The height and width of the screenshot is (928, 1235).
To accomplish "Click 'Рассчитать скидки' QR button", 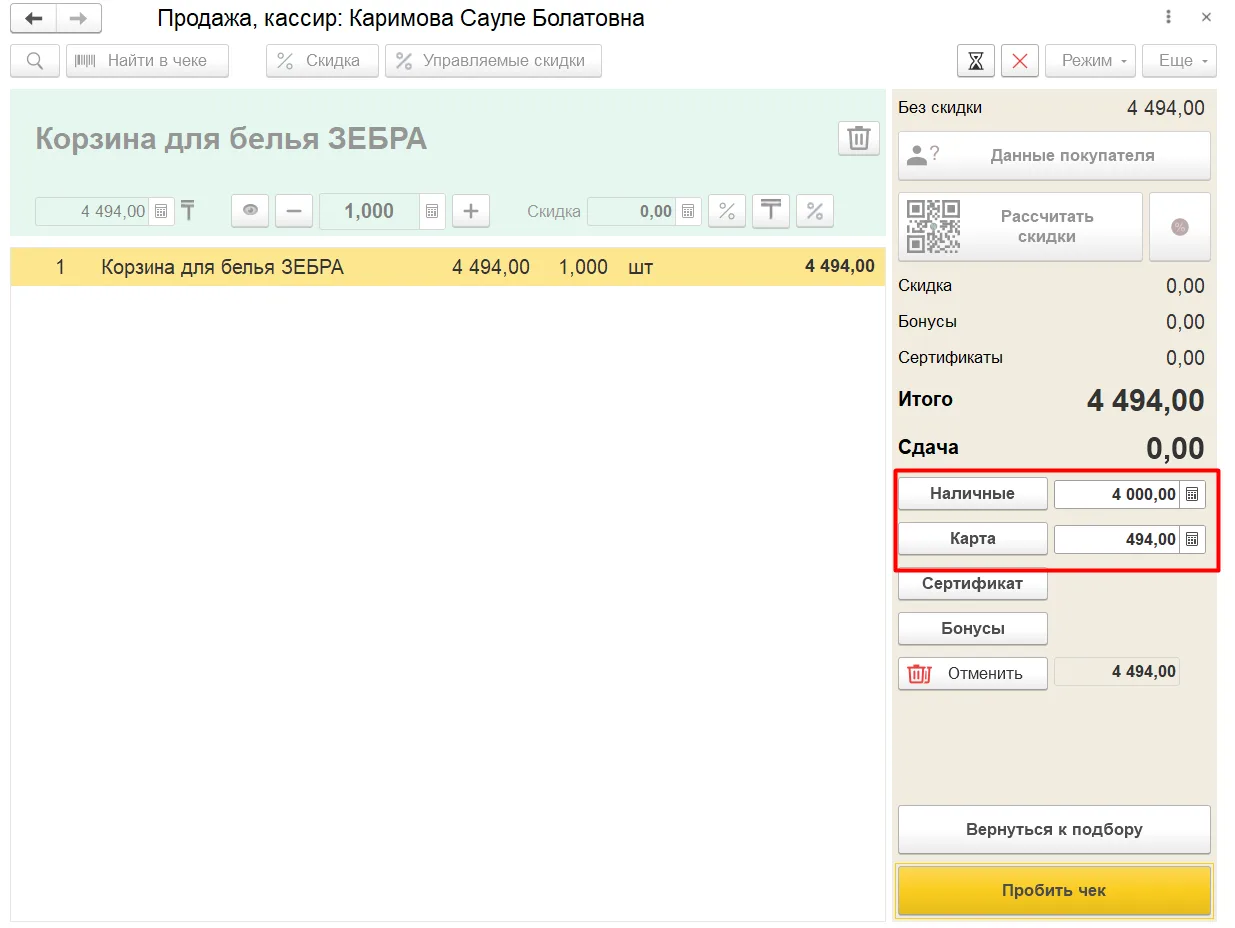I will point(1020,227).
